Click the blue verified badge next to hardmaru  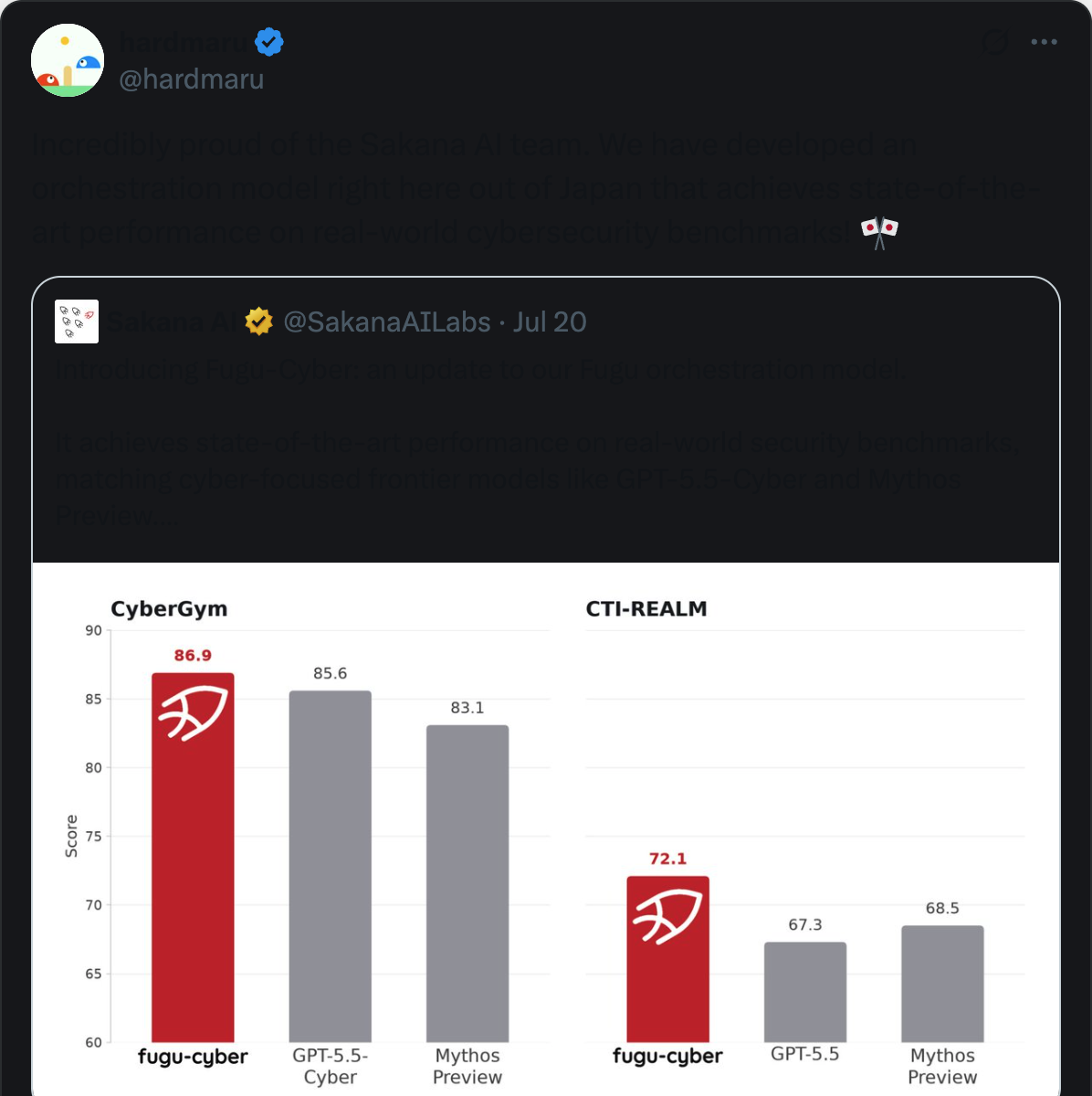268,42
